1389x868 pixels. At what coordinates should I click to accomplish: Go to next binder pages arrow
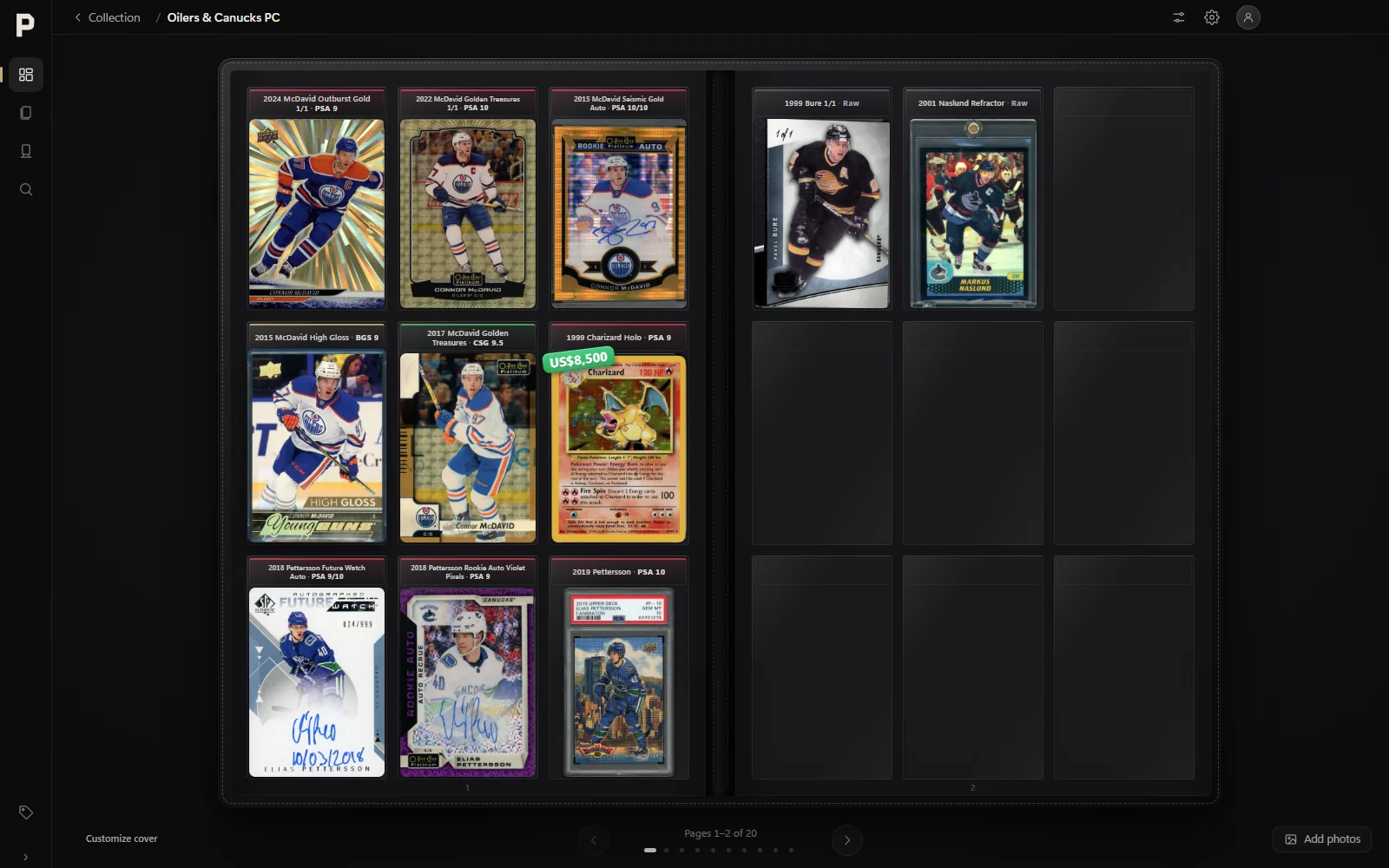coord(847,839)
